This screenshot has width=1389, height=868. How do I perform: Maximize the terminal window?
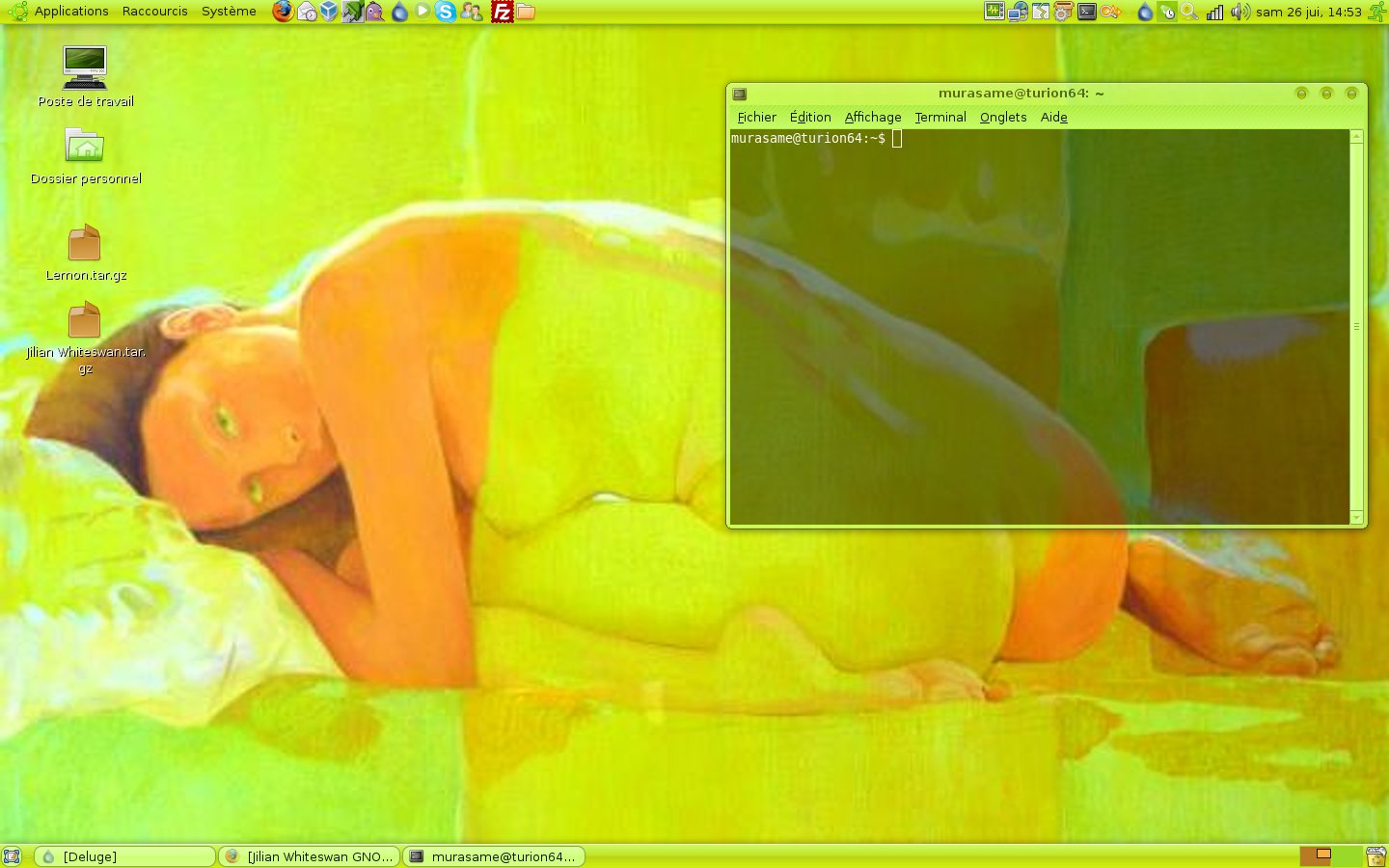pos(1326,94)
